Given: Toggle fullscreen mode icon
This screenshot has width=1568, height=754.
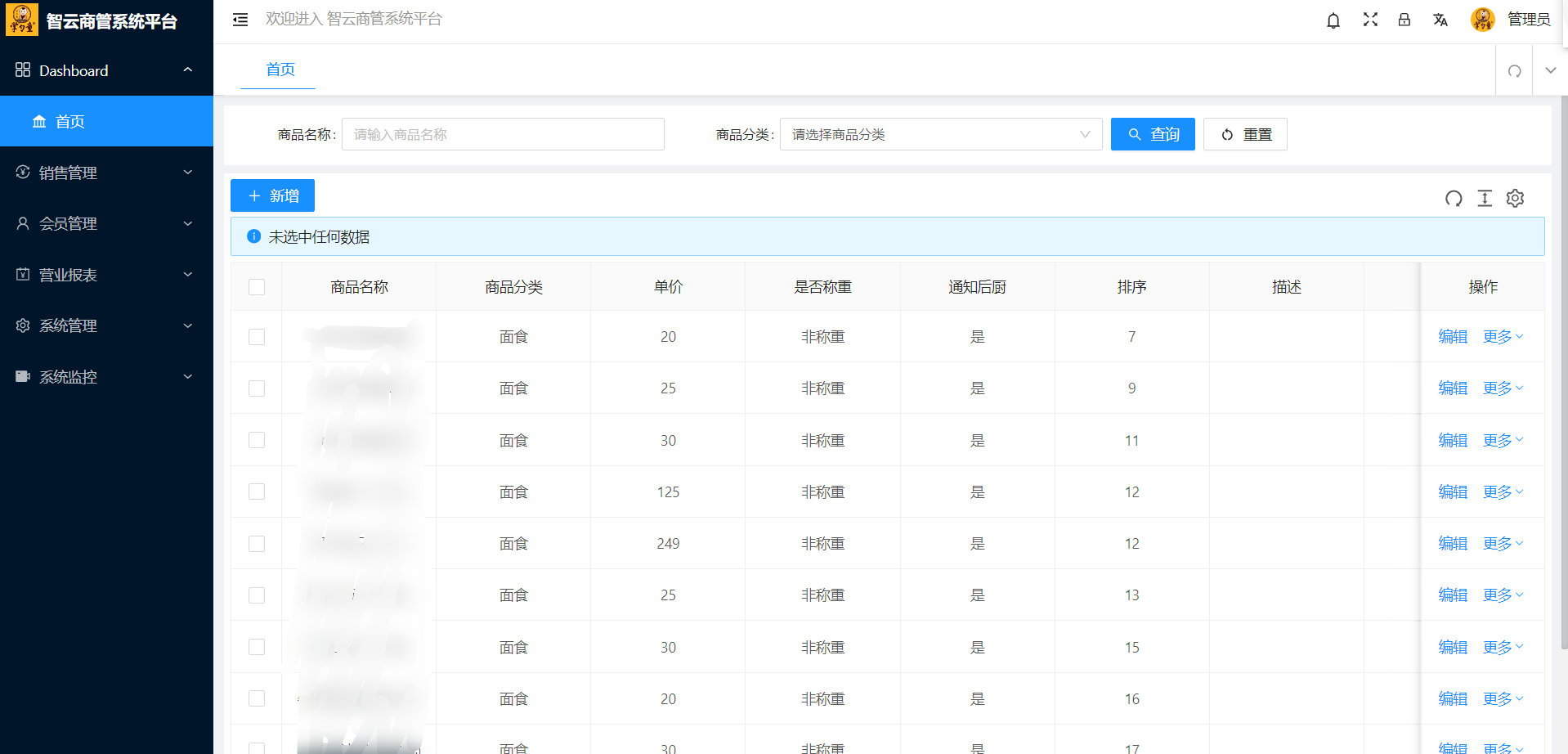Looking at the screenshot, I should [1371, 20].
